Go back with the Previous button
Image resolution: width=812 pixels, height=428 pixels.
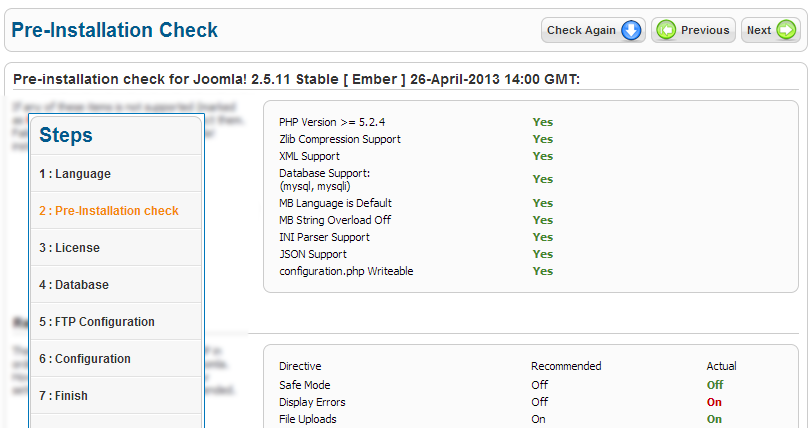point(693,30)
